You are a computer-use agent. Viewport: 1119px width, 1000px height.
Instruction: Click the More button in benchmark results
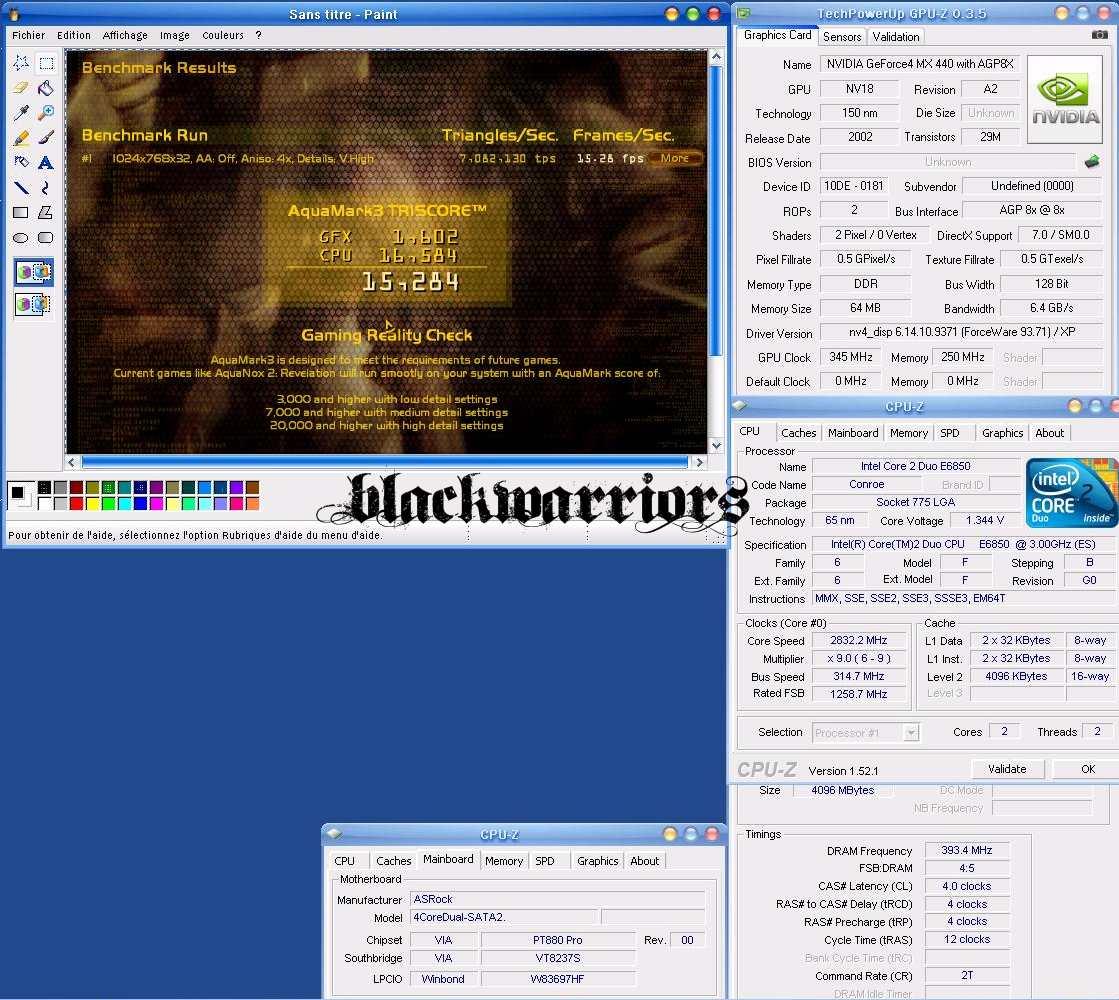(674, 158)
